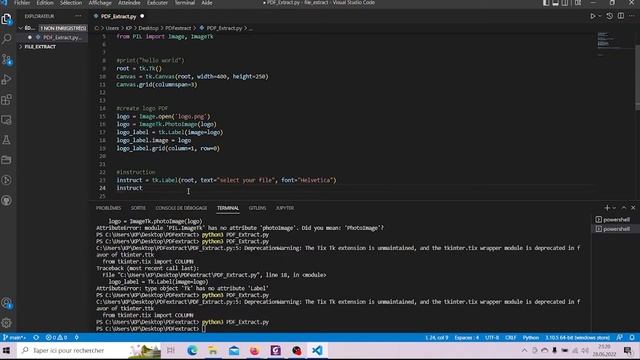Screen dimensions: 640x360
Task: Split the editor to the right
Action: coord(621,16)
